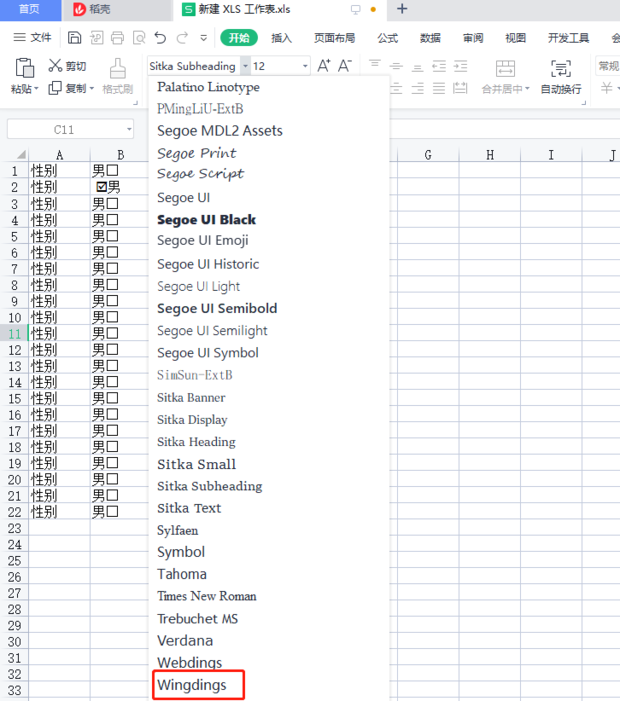
Task: Click the increase indent icon
Action: [x=460, y=67]
